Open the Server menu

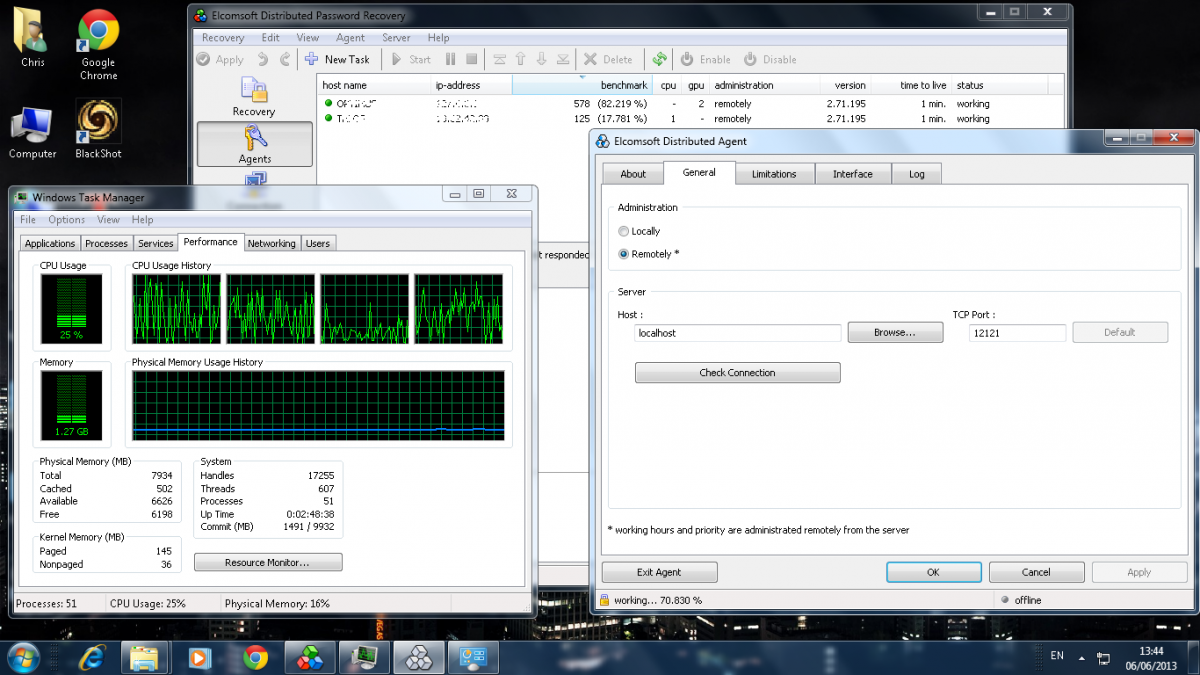click(396, 38)
